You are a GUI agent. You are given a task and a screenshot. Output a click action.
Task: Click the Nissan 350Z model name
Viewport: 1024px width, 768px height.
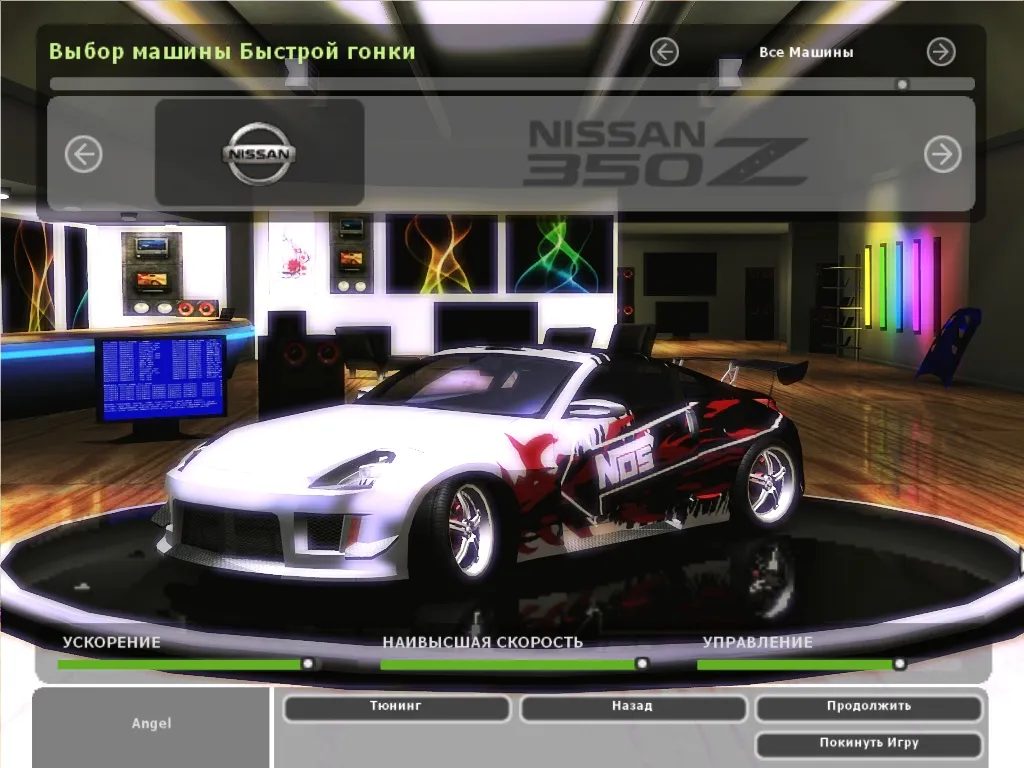pyautogui.click(x=666, y=153)
